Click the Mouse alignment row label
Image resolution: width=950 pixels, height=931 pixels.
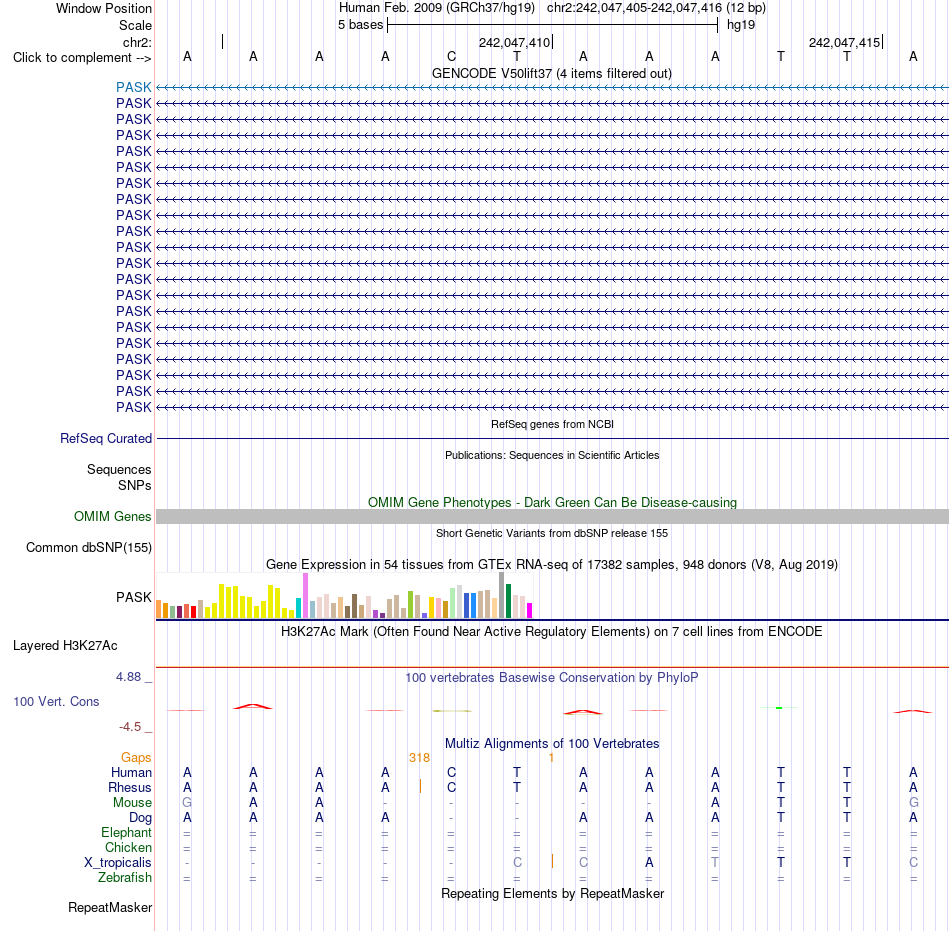coord(132,803)
